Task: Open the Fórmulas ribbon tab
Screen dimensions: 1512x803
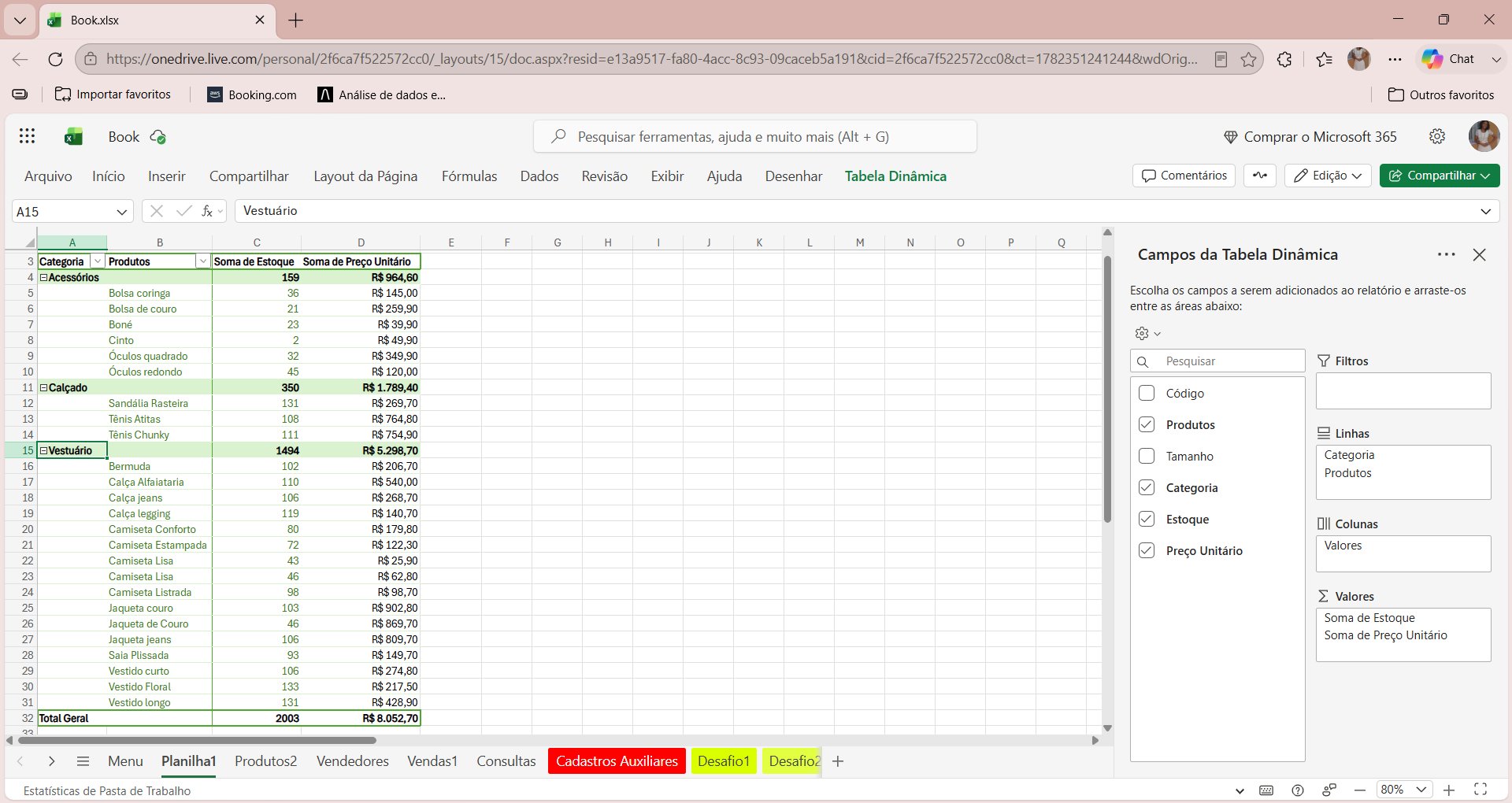Action: pyautogui.click(x=469, y=176)
